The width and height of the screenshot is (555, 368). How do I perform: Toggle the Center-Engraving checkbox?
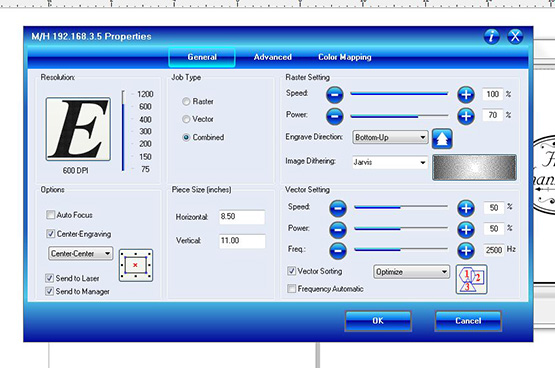click(x=51, y=234)
